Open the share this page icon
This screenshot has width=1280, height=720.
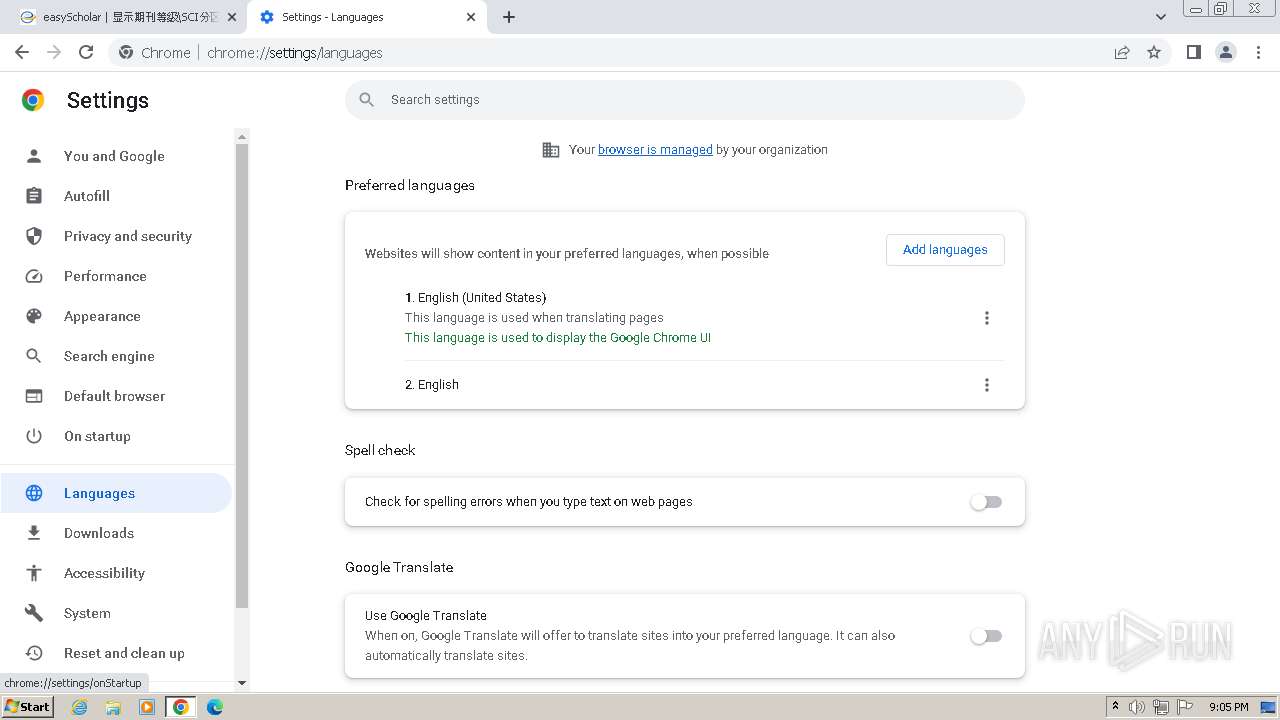click(1122, 52)
